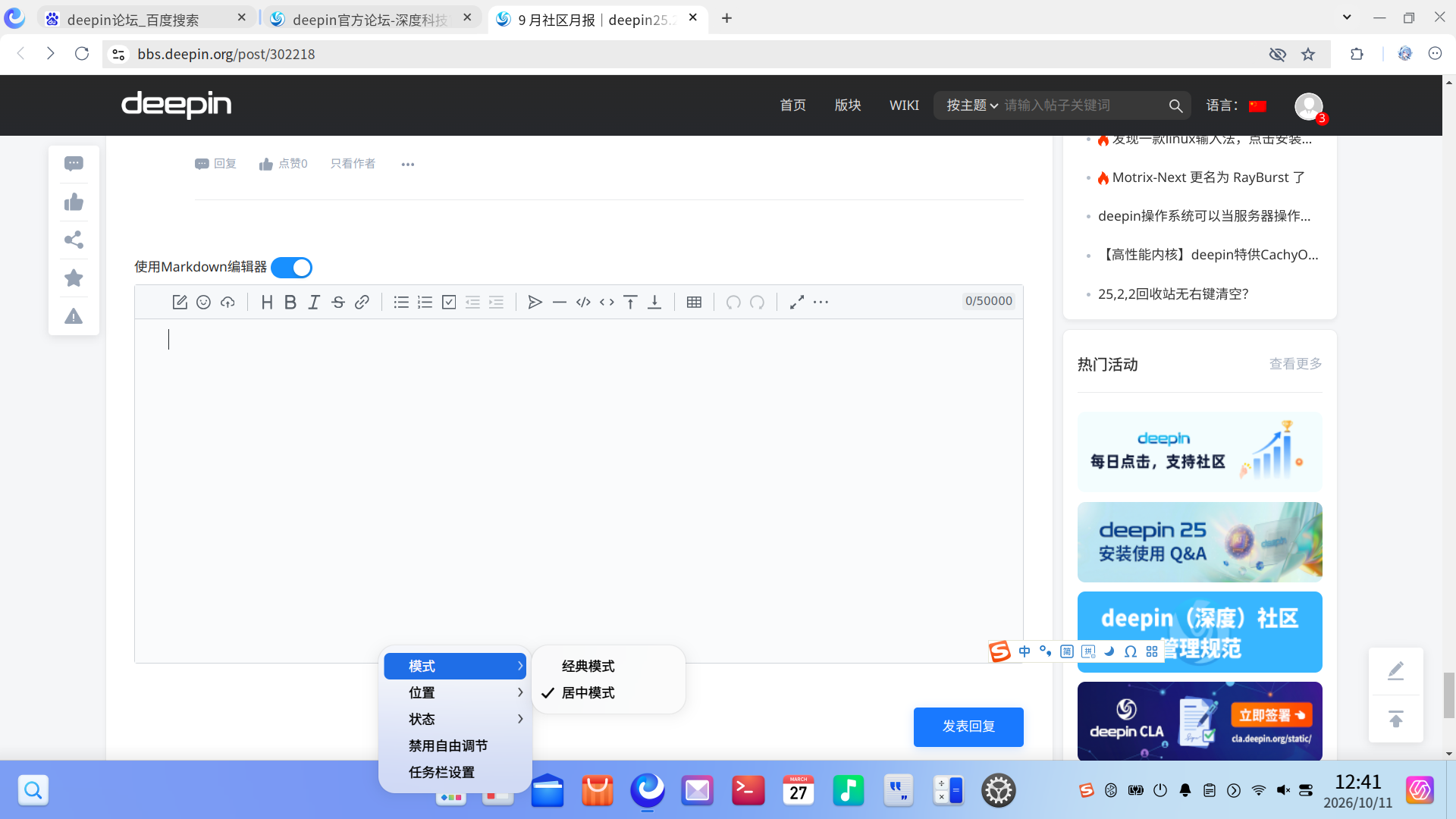Open the Motrix-Next 更名为 RayBurst 了 topic
Viewport: 1456px width, 819px height.
tap(1208, 177)
